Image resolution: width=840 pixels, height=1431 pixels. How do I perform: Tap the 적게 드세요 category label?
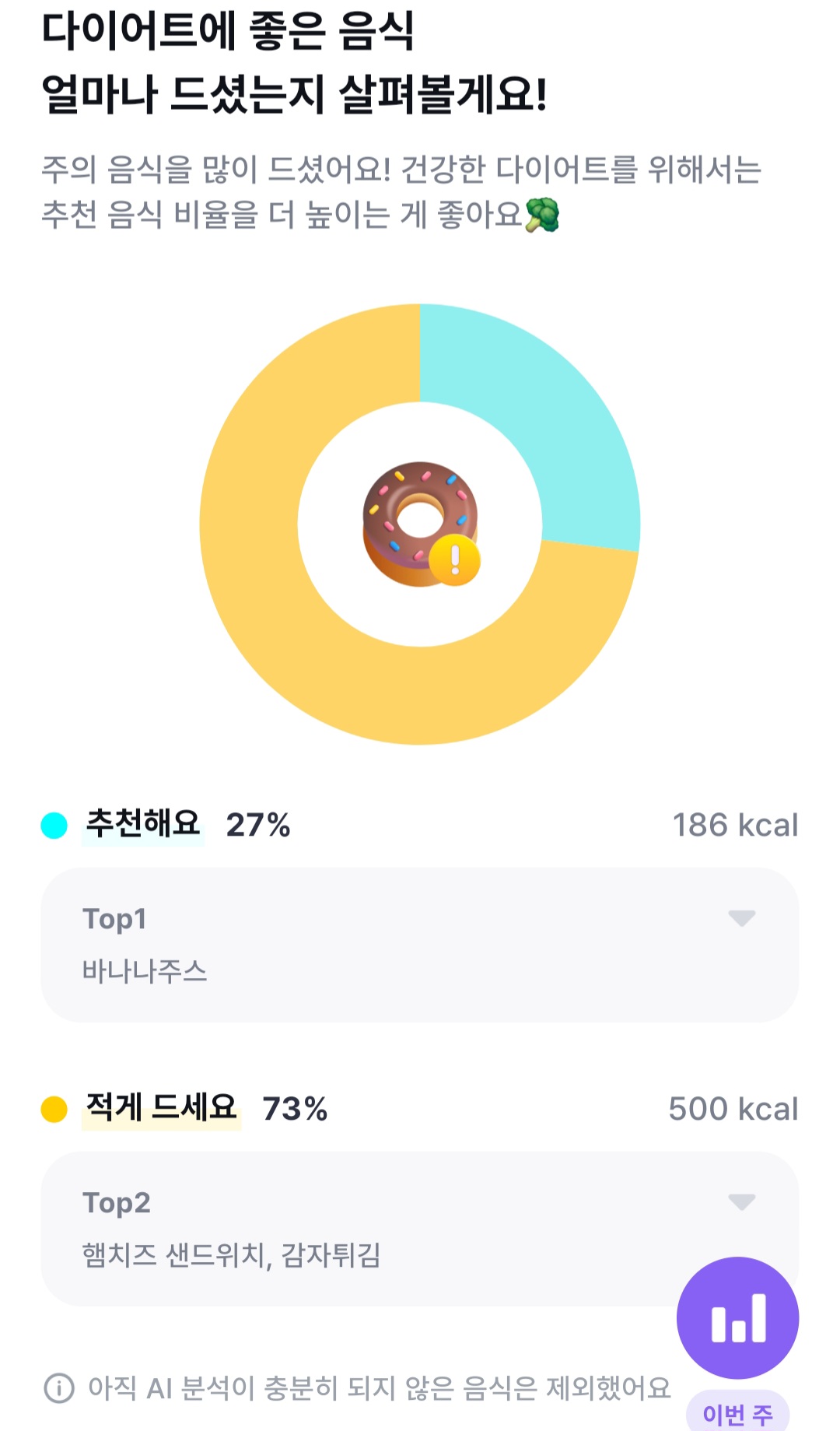tap(161, 1107)
